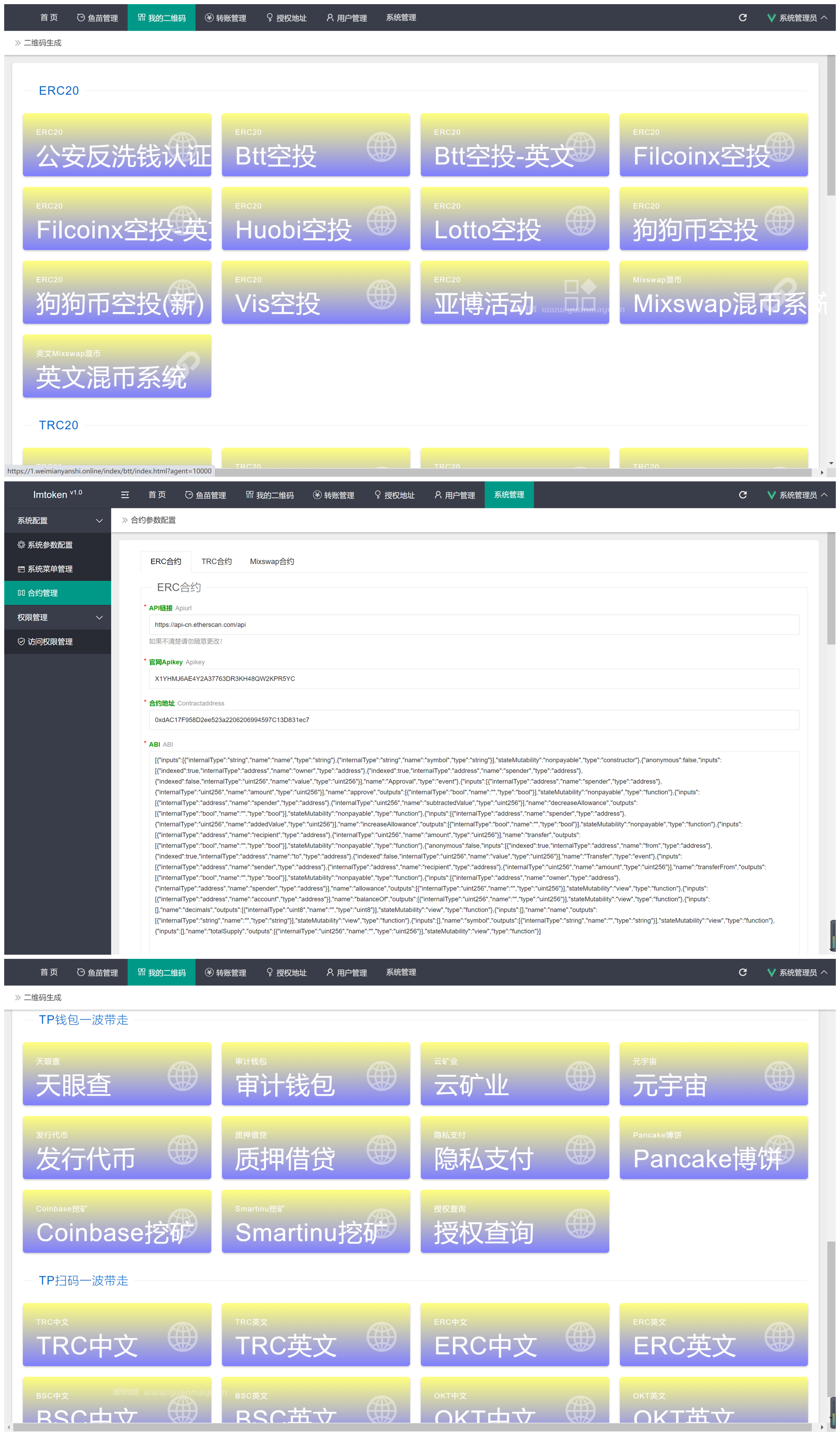Click the globe icon on 审计钱包 card

point(382,1076)
